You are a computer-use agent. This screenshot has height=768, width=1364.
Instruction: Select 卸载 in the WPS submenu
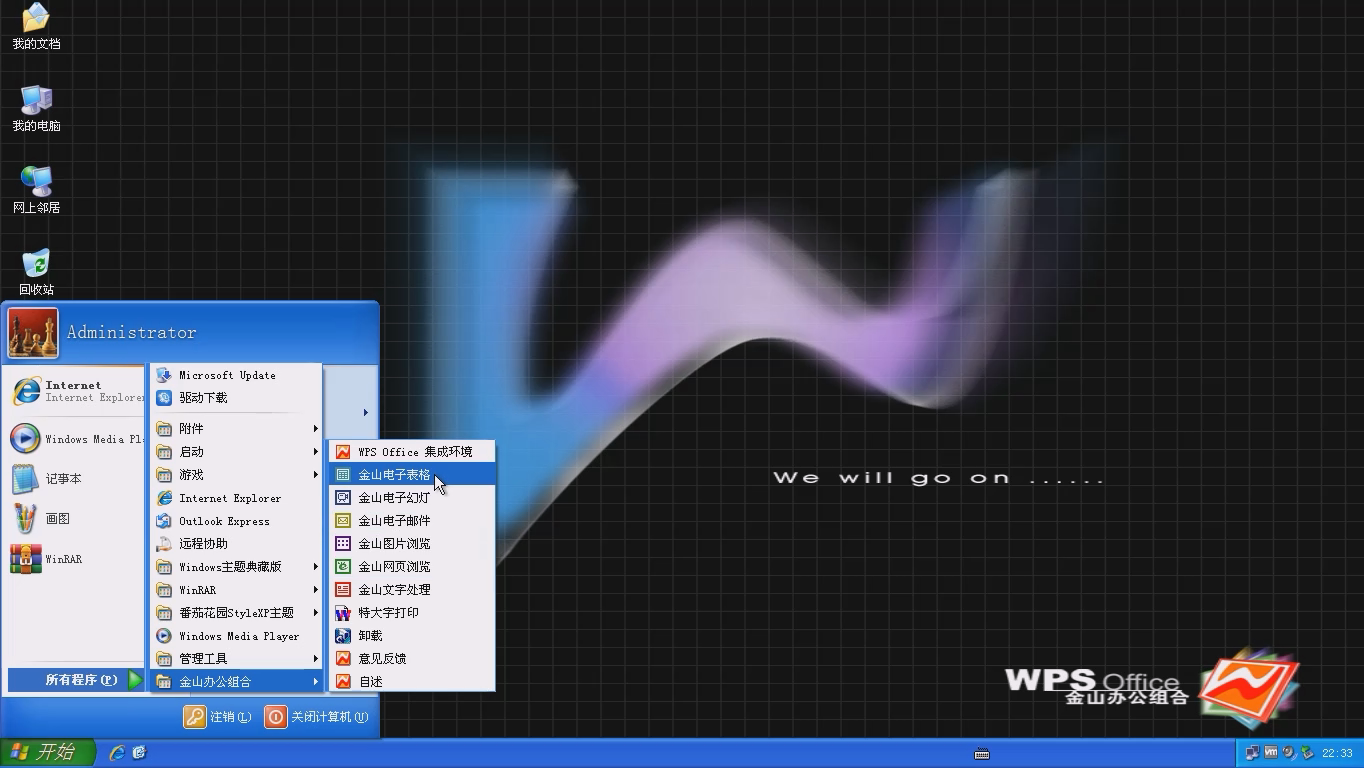pos(412,636)
